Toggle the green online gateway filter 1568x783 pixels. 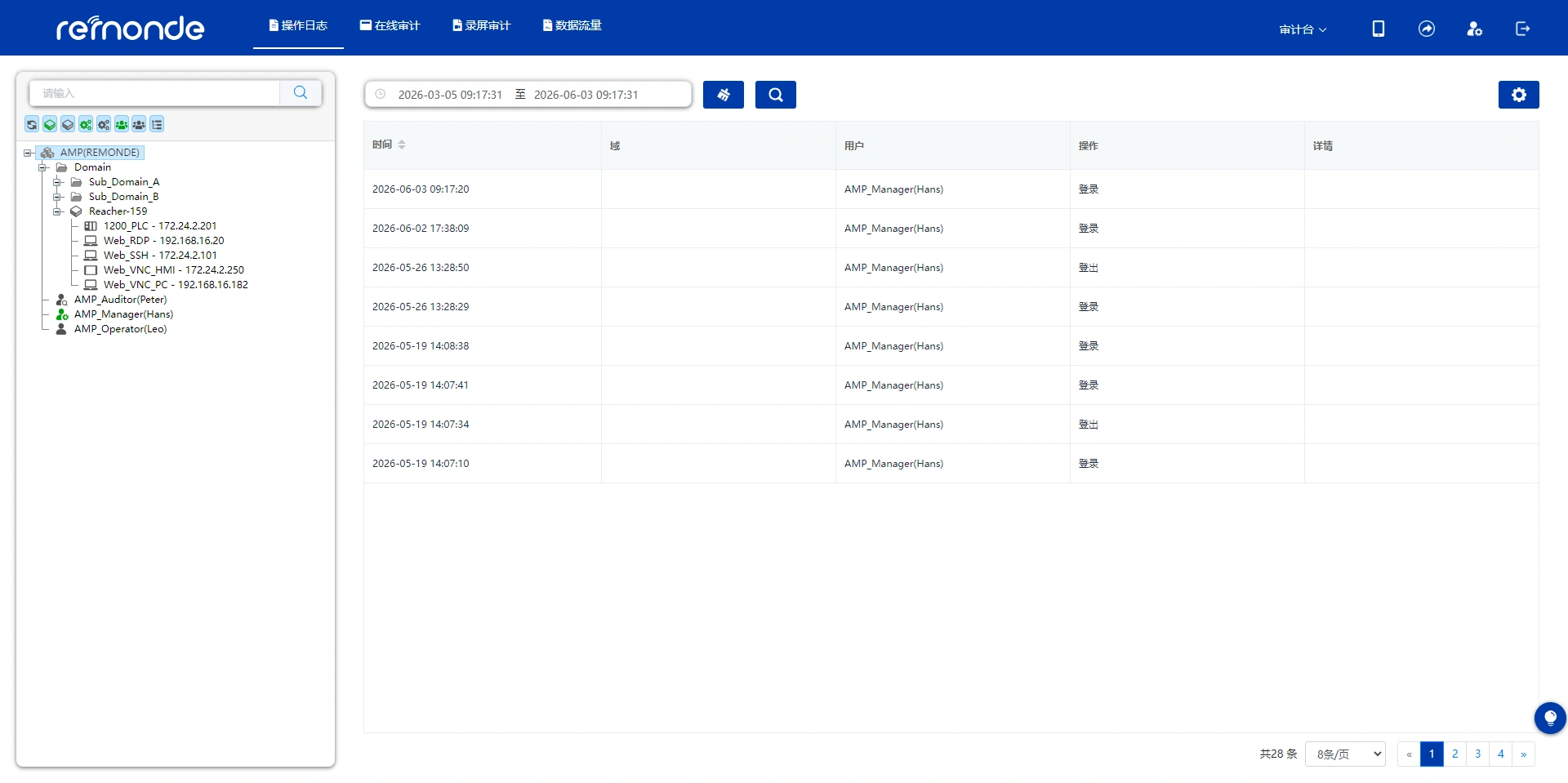[x=50, y=124]
